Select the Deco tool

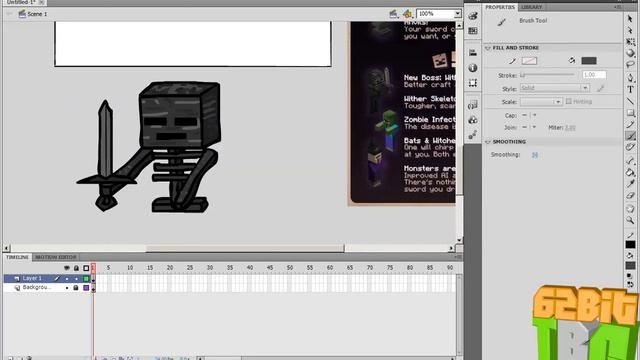coord(630,147)
